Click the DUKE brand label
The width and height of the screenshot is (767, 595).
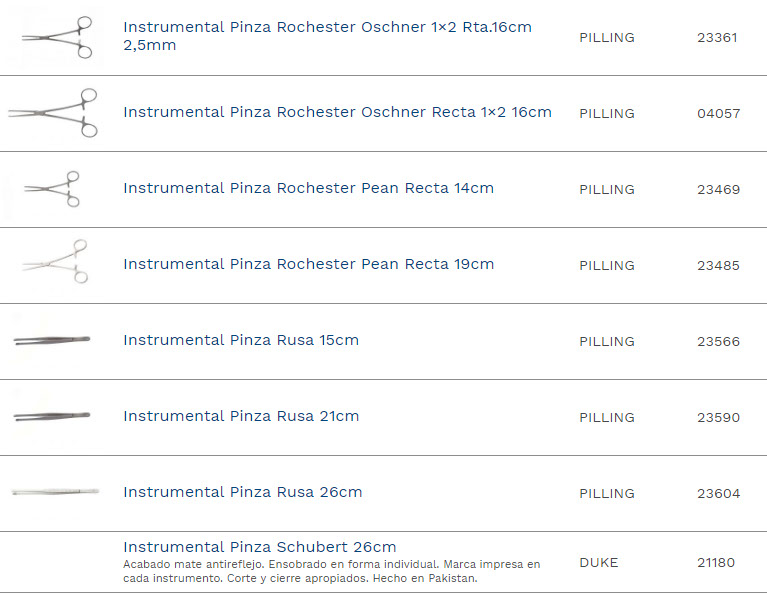tap(598, 563)
